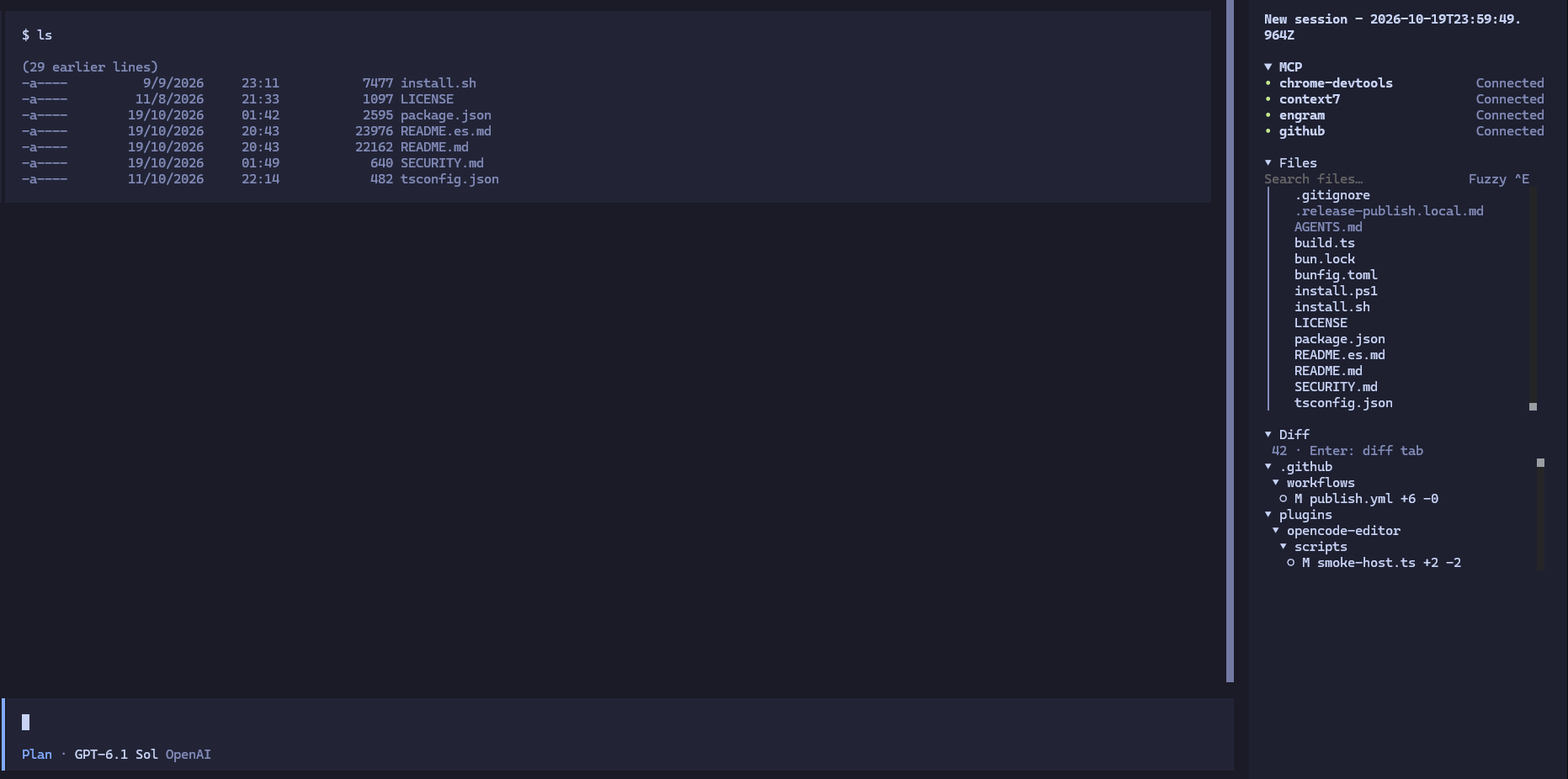Click the status dot beside github server
This screenshot has height=779, width=1568.
click(x=1268, y=130)
